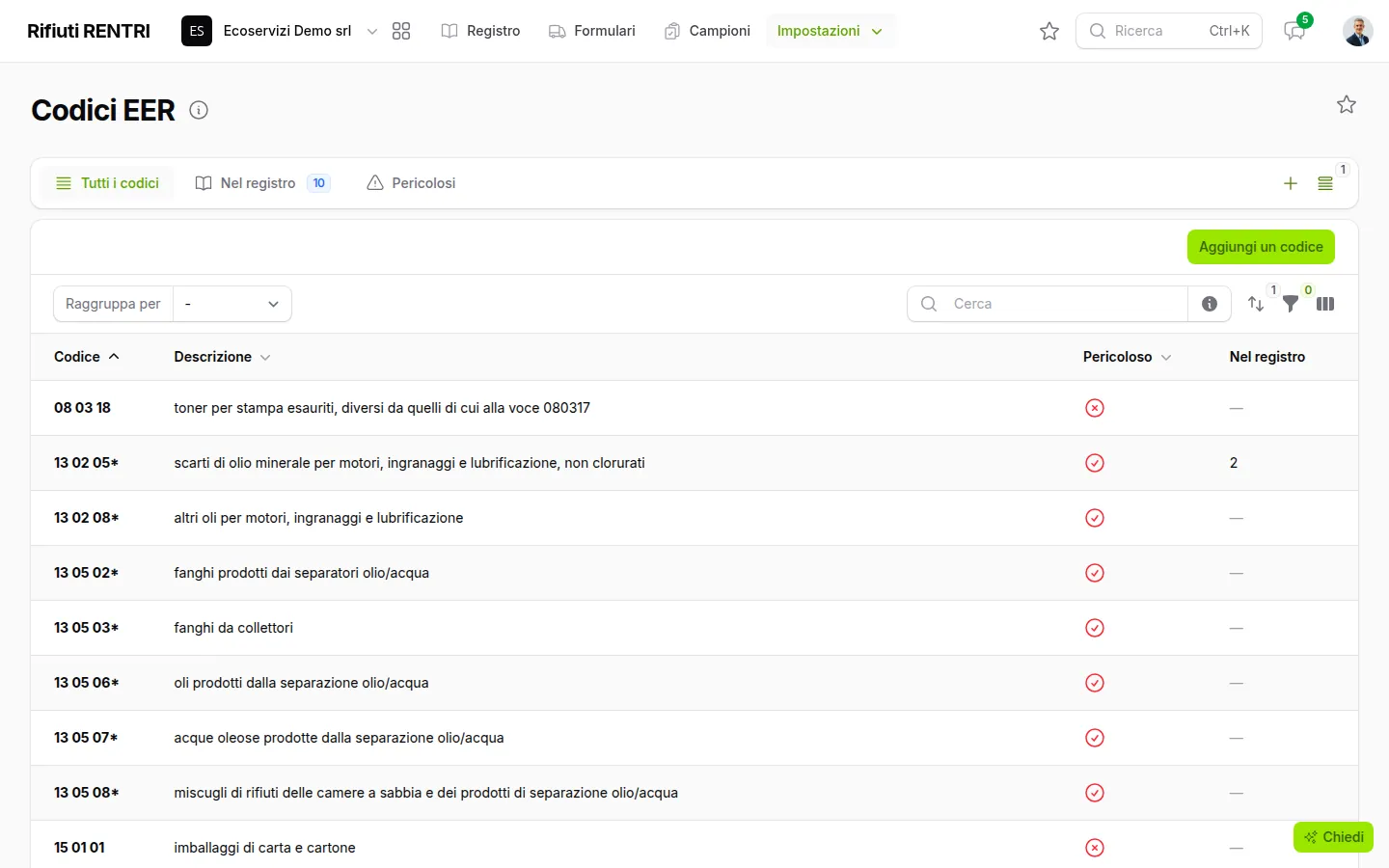Add new view with plus icon

point(1291,183)
